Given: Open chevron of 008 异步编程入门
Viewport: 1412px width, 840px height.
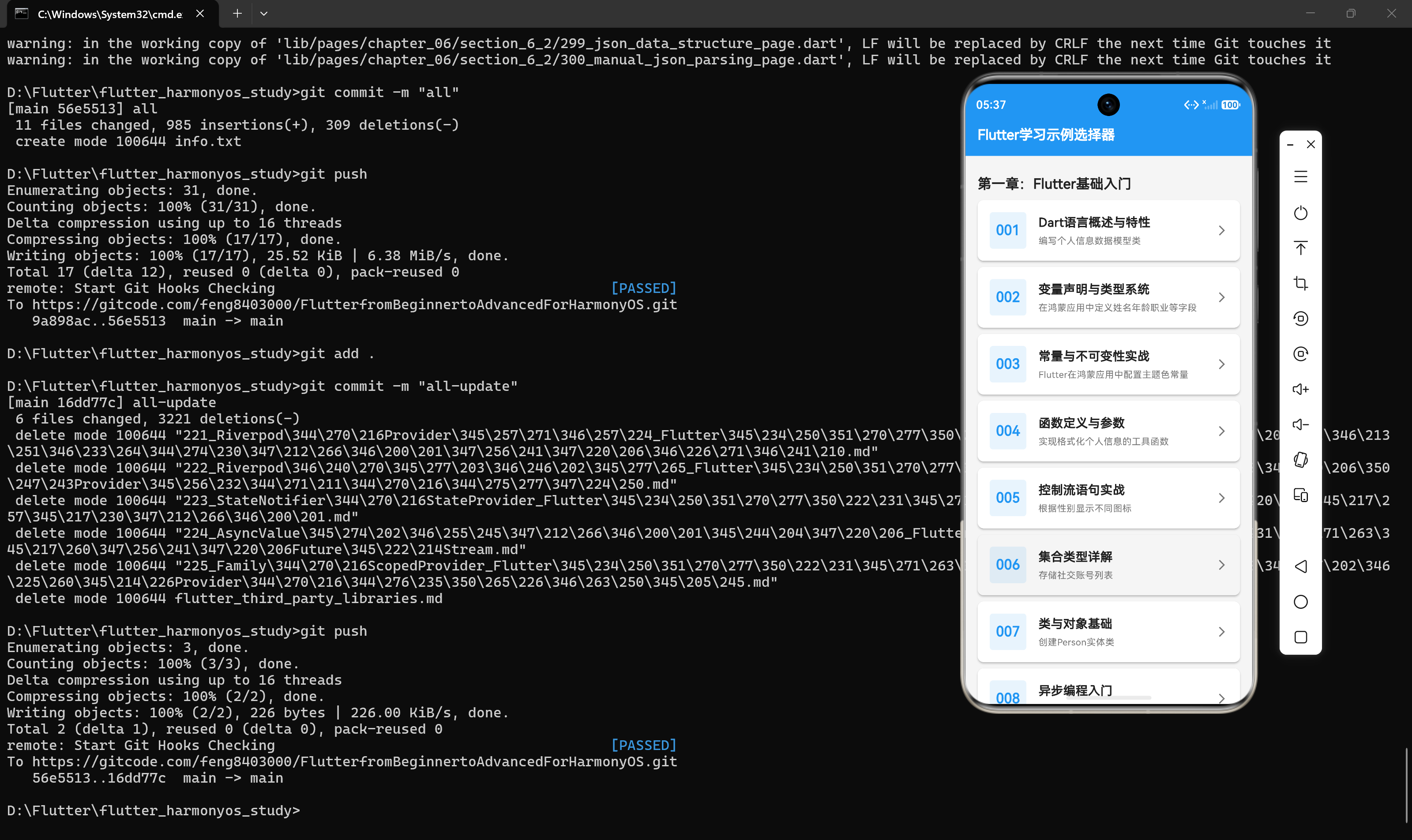Looking at the screenshot, I should [x=1222, y=698].
